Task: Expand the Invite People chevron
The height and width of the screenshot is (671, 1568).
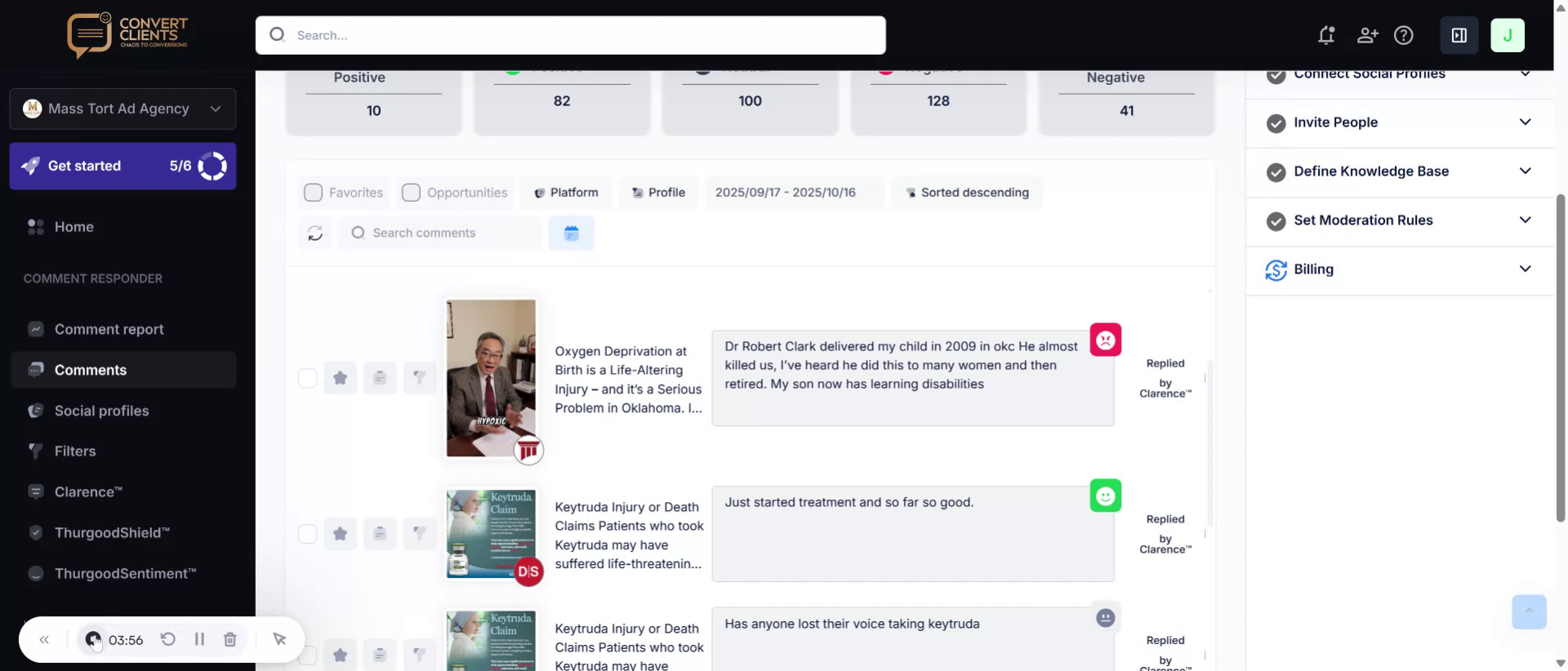Action: point(1525,122)
